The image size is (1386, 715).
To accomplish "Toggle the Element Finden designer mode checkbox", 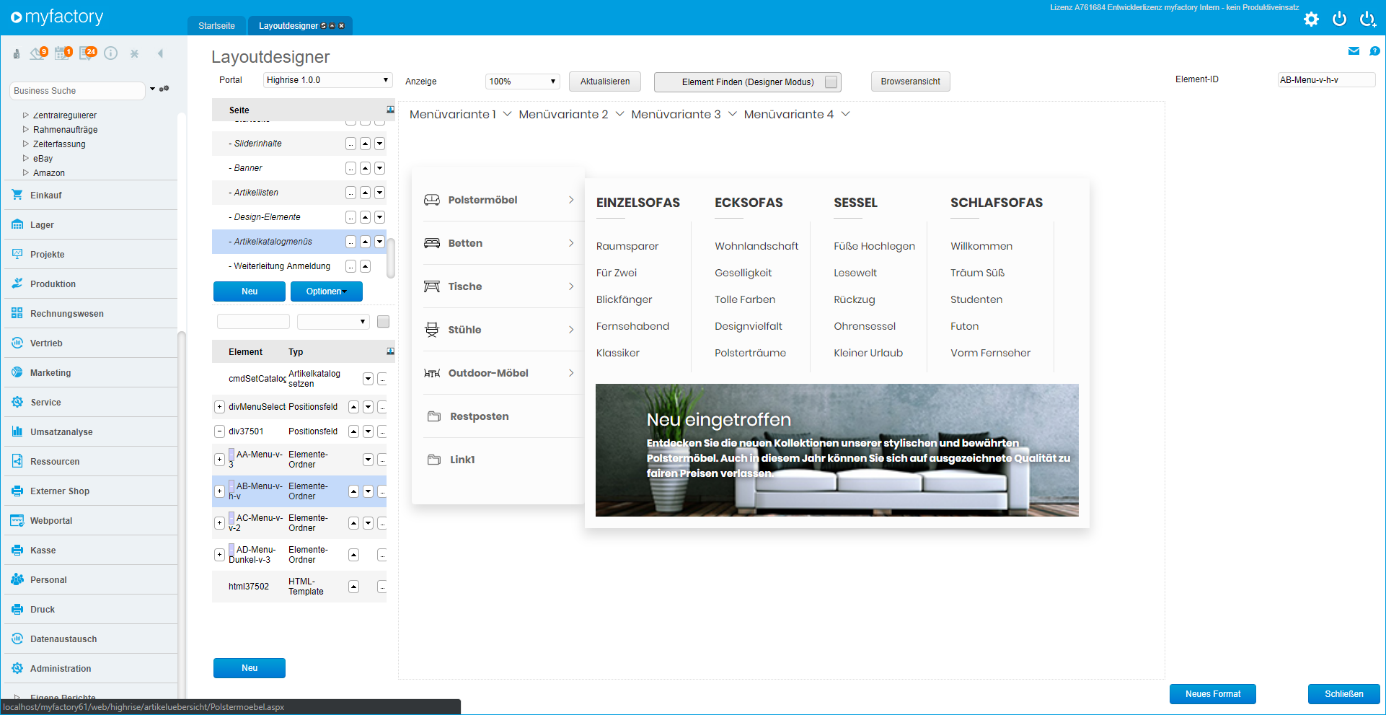I will (x=831, y=82).
